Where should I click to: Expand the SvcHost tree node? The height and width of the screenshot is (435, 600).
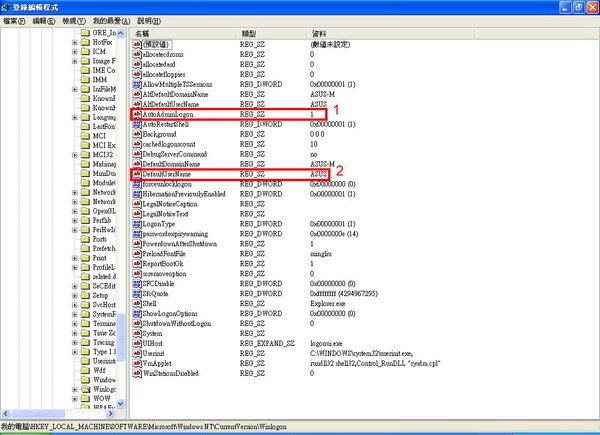(x=75, y=305)
